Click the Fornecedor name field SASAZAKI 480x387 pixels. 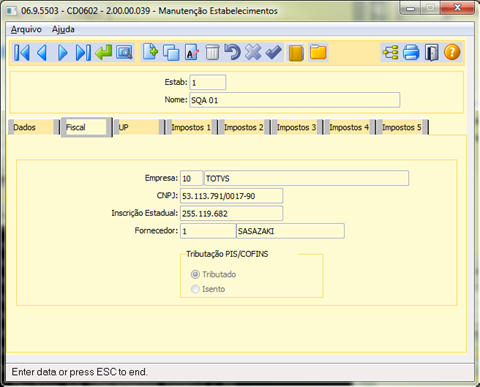click(290, 231)
